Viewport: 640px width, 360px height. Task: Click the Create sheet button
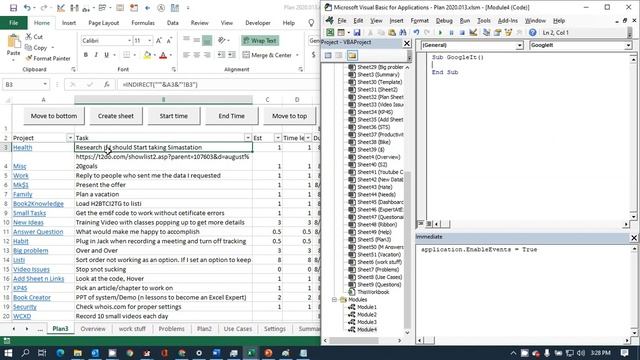click(116, 116)
